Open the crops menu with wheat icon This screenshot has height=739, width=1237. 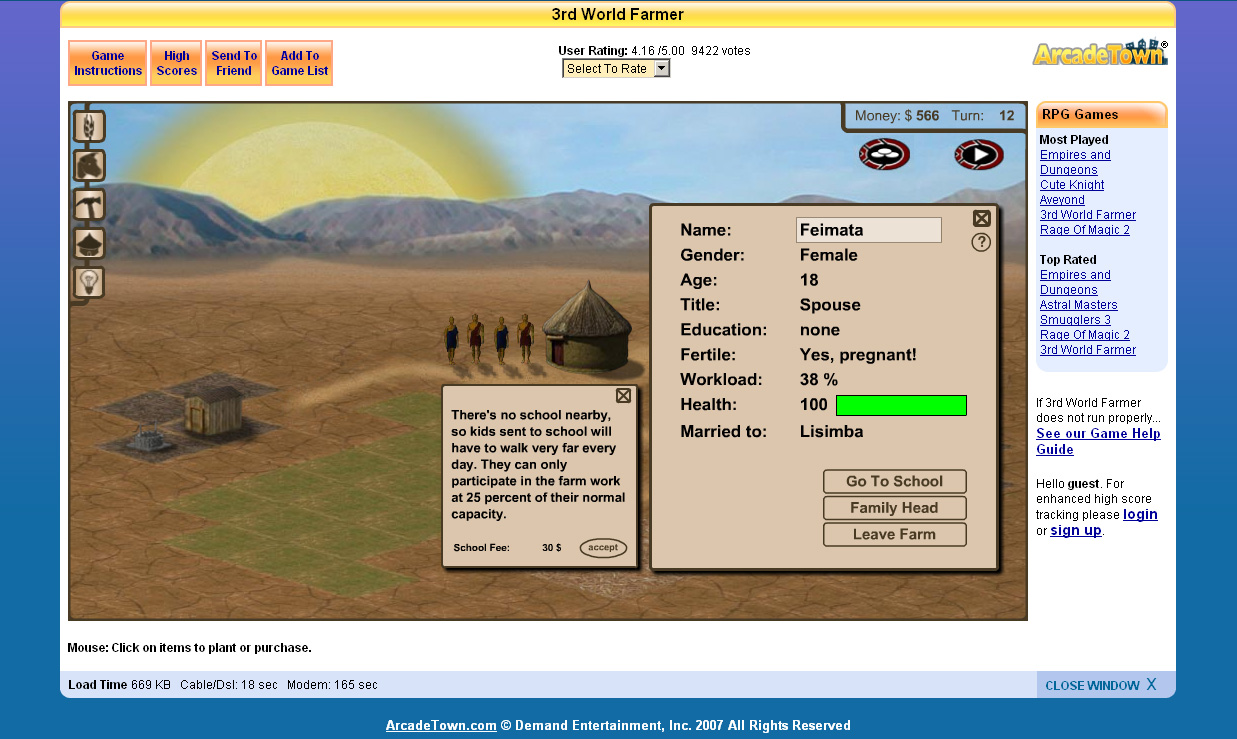coord(90,126)
